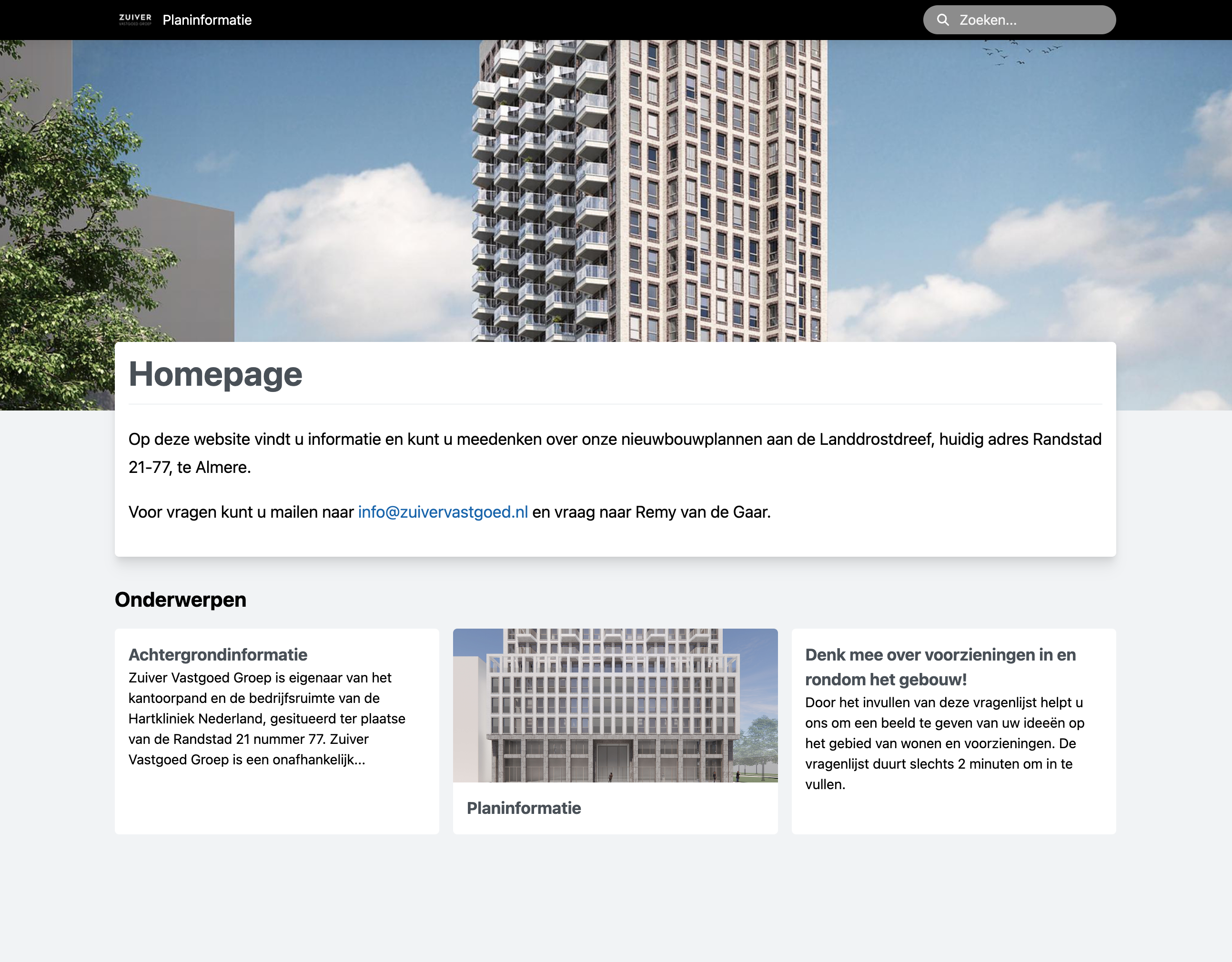Click the magnifying glass icon in the search bar
Viewport: 1232px width, 962px height.
(x=943, y=20)
